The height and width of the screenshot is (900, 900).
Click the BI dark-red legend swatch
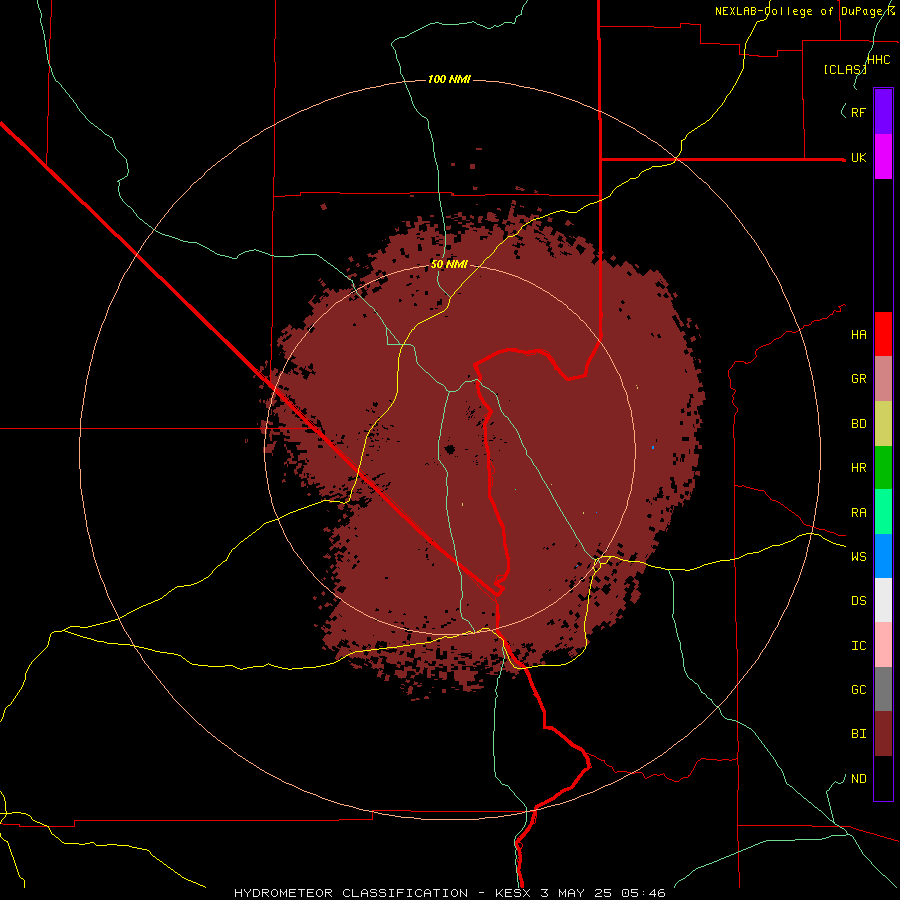pyautogui.click(x=883, y=734)
